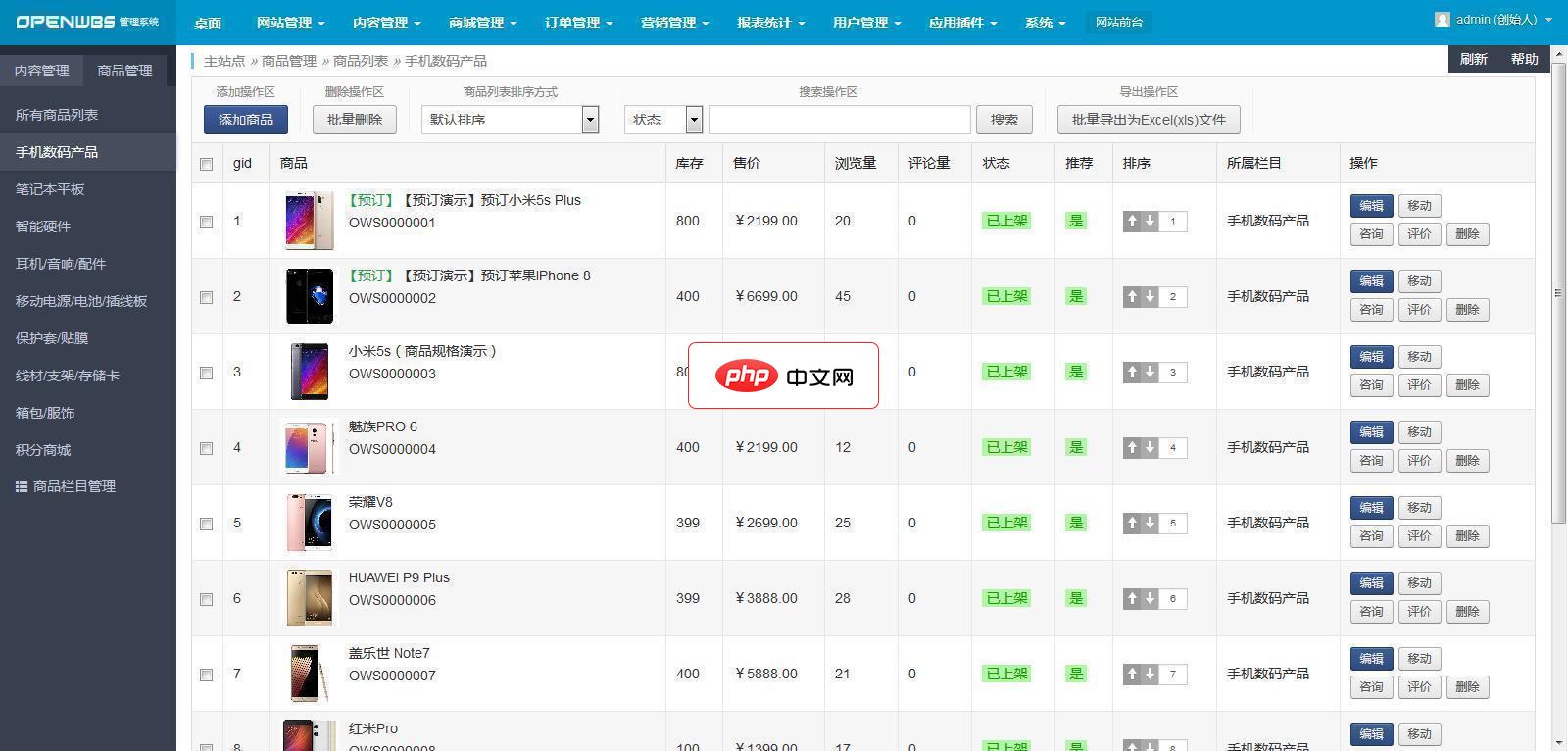Move 荣耀V8 up in sort order
Image resolution: width=1568 pixels, height=751 pixels.
click(x=1132, y=524)
